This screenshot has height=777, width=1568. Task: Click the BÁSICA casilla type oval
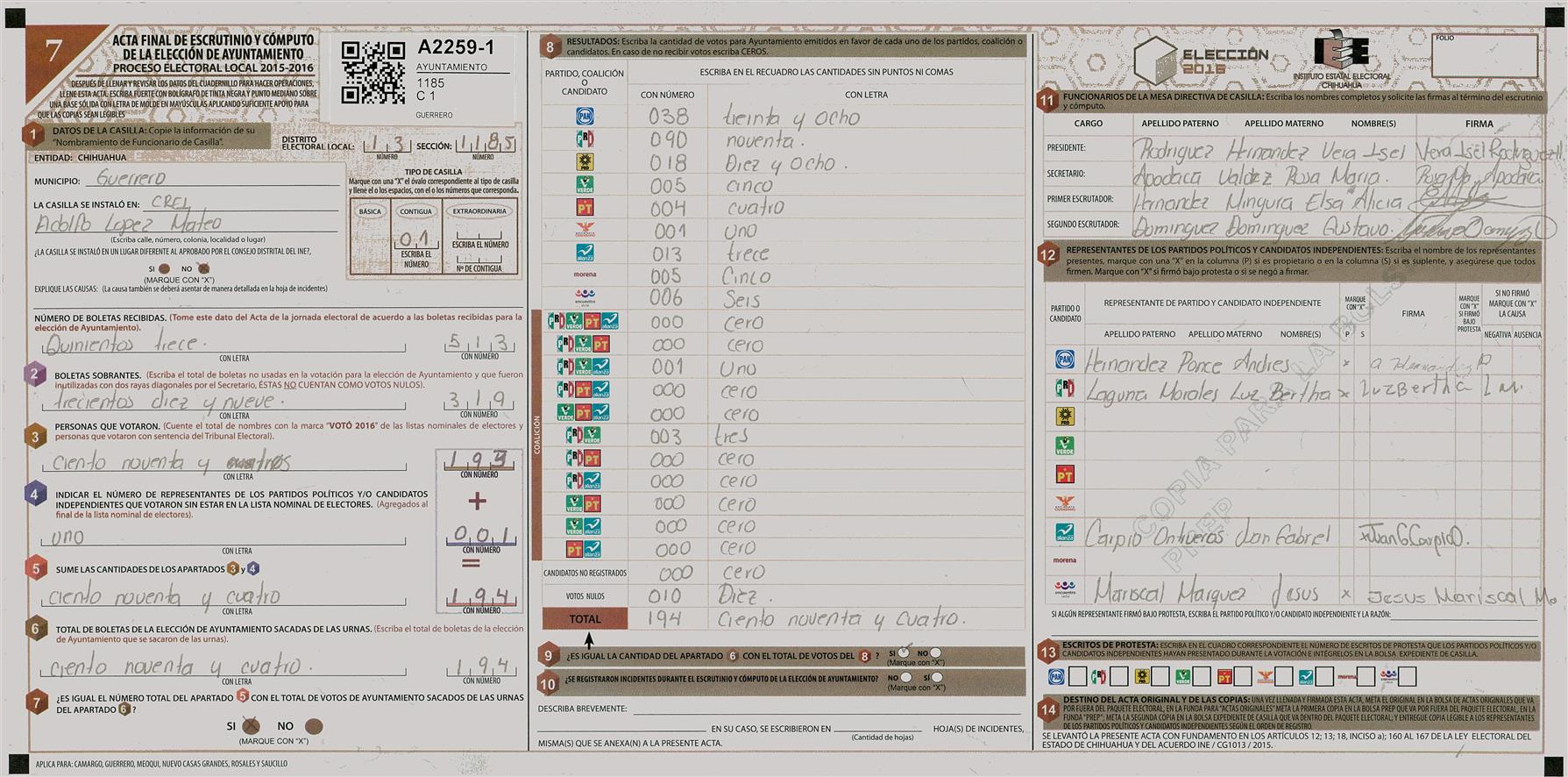pyautogui.click(x=370, y=211)
